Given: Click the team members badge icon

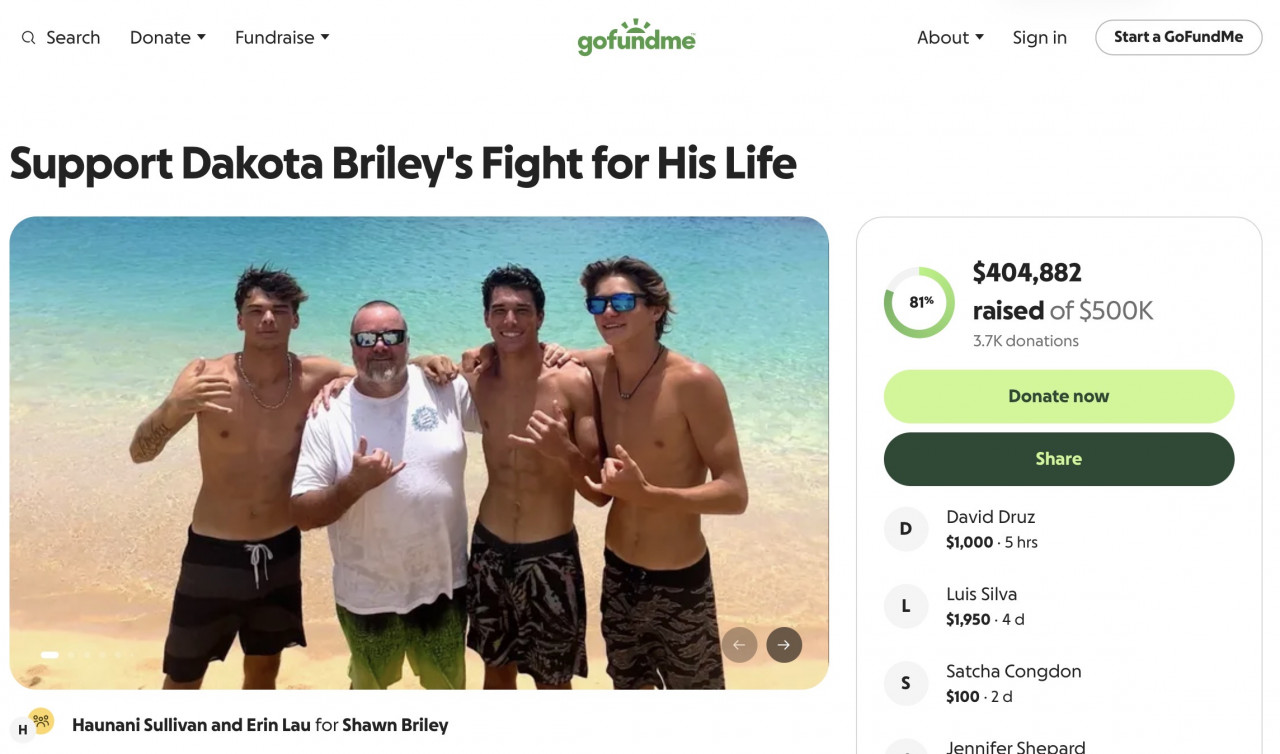Looking at the screenshot, I should (41, 720).
